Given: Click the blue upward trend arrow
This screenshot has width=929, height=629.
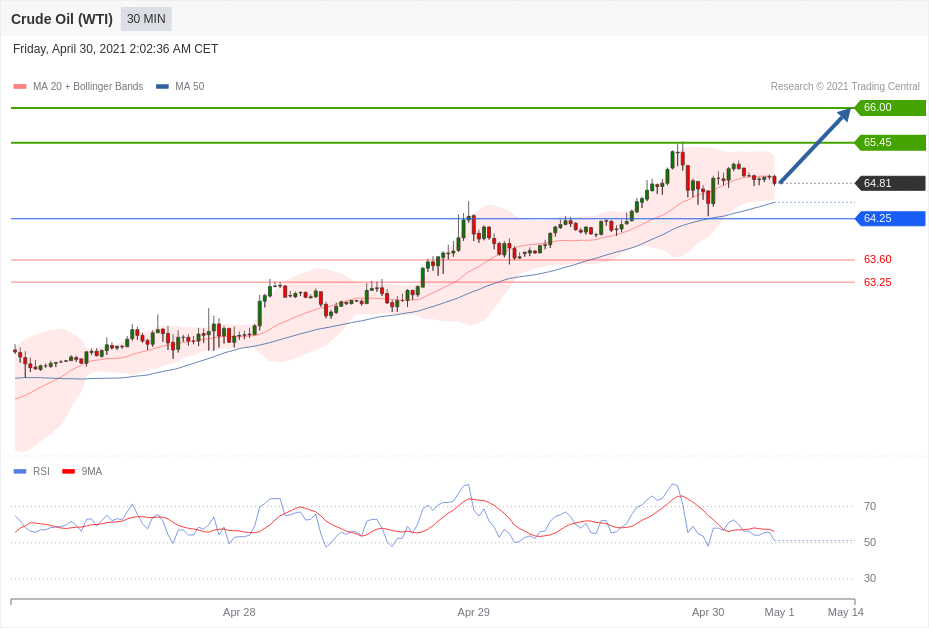Looking at the screenshot, I should tap(814, 147).
